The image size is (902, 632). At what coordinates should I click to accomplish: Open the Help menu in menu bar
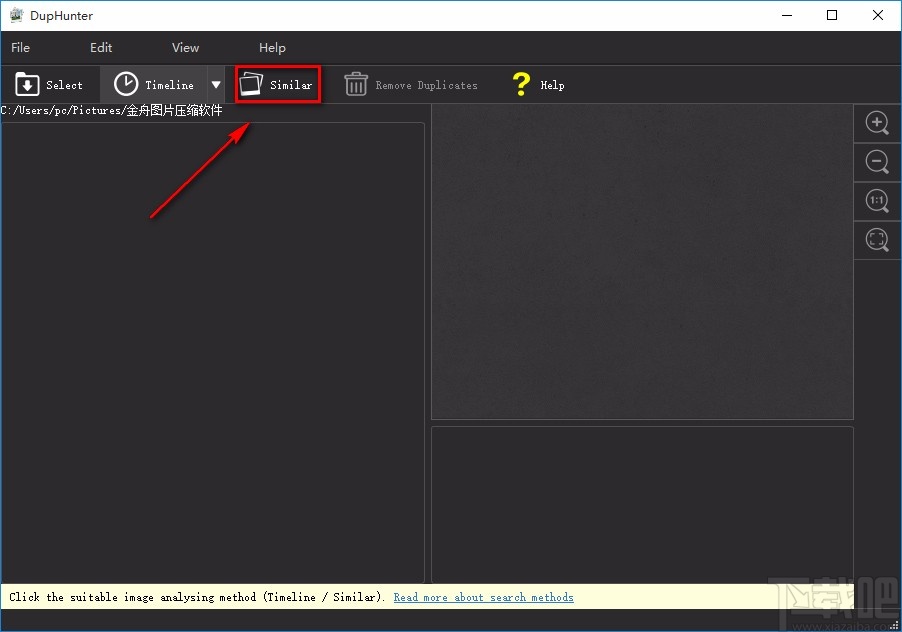click(x=272, y=47)
